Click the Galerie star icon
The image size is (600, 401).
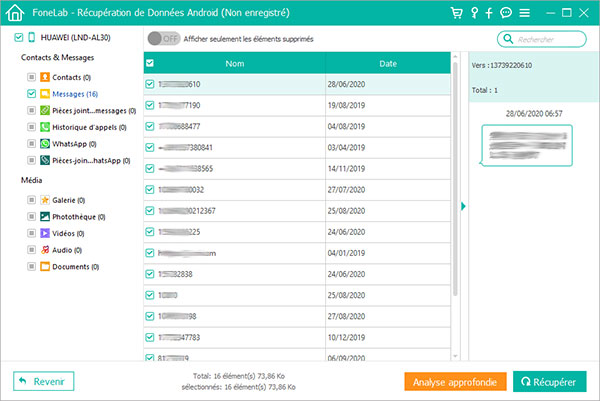coord(45,200)
